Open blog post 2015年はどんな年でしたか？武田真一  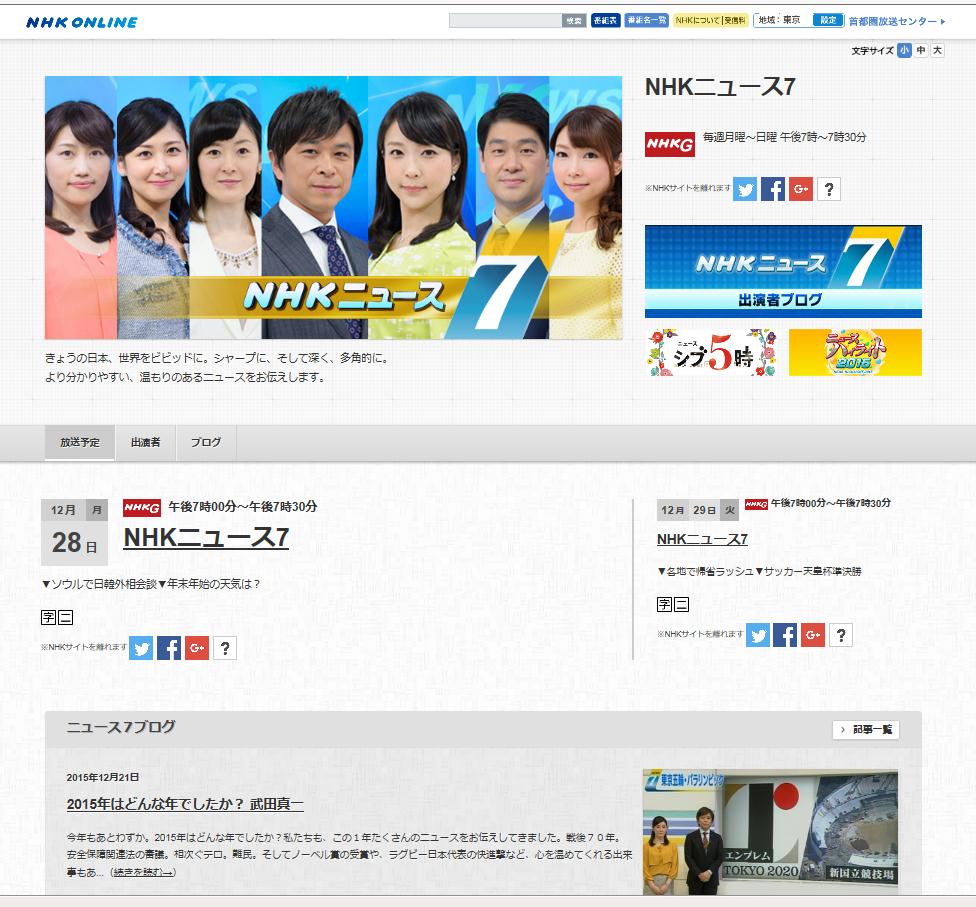[x=185, y=804]
